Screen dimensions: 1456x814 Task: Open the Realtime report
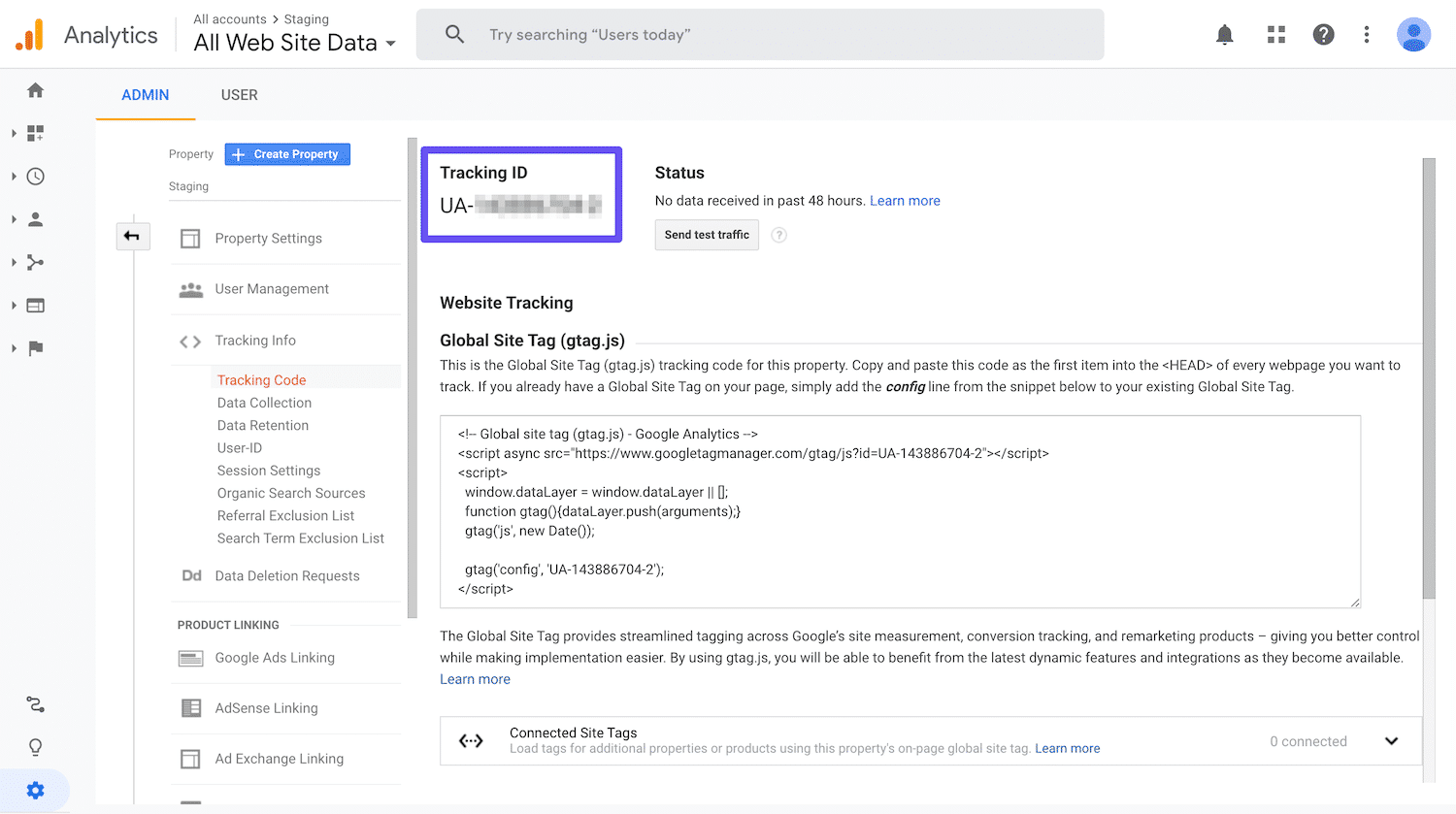35,176
